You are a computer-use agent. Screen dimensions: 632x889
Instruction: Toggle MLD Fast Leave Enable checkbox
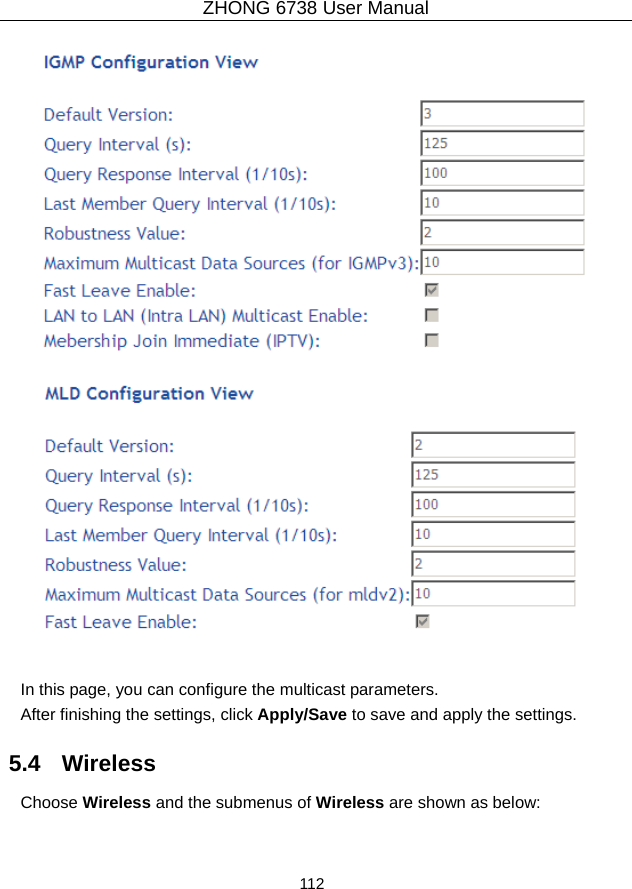coord(422,622)
